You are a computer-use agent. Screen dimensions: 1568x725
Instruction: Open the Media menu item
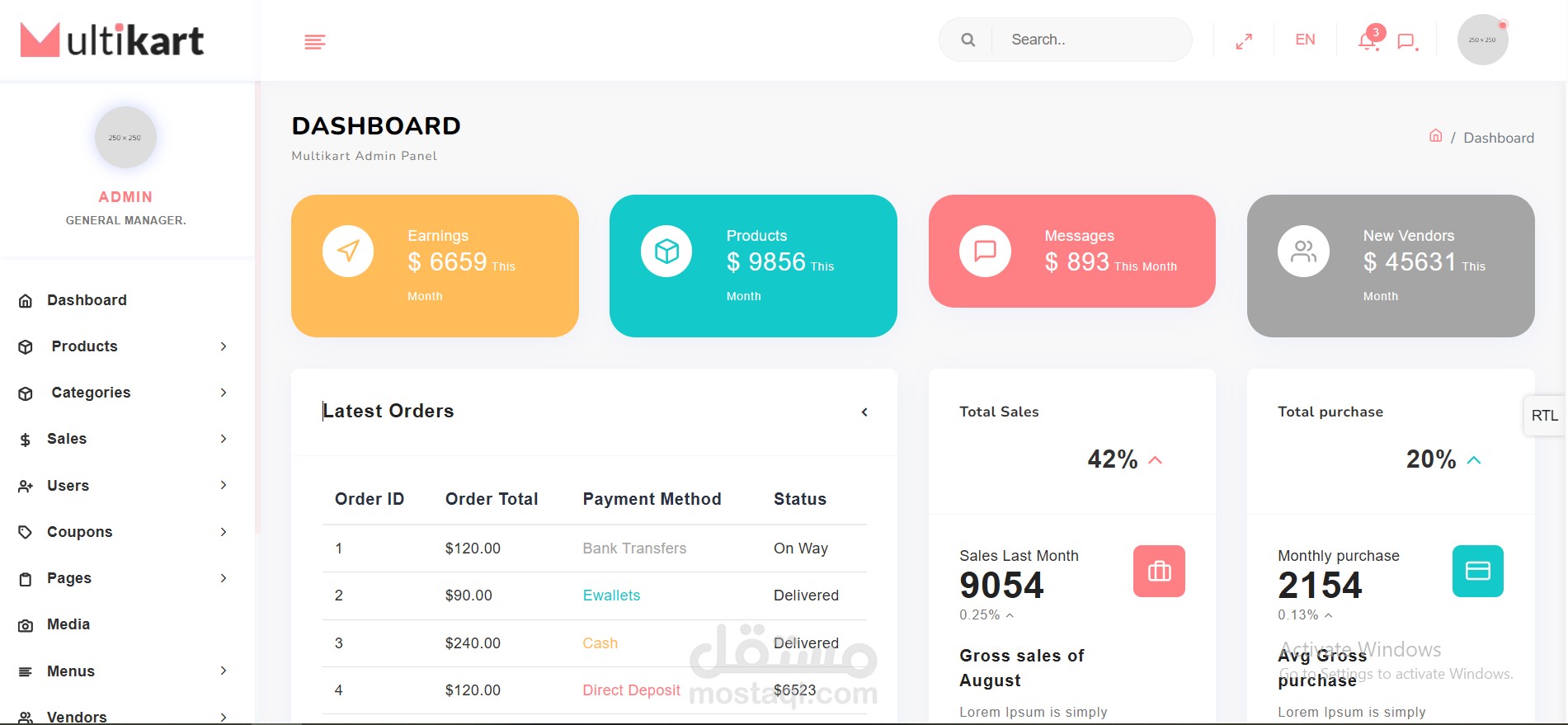click(x=68, y=624)
